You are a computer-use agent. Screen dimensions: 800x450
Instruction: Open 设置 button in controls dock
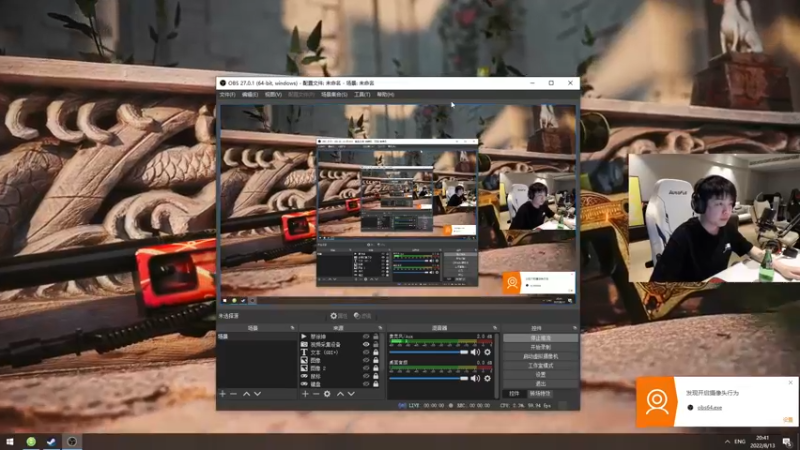[x=540, y=374]
